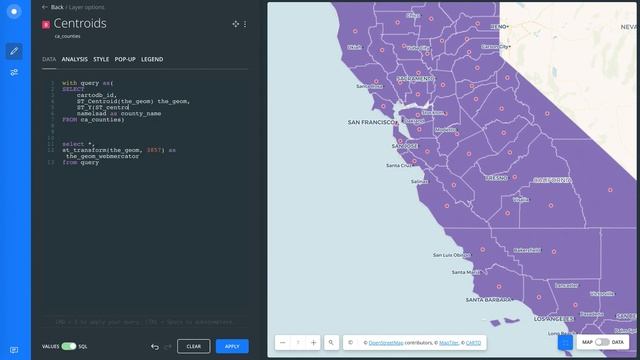Open the CARTO attribution link
640x360 pixels.
coord(473,343)
